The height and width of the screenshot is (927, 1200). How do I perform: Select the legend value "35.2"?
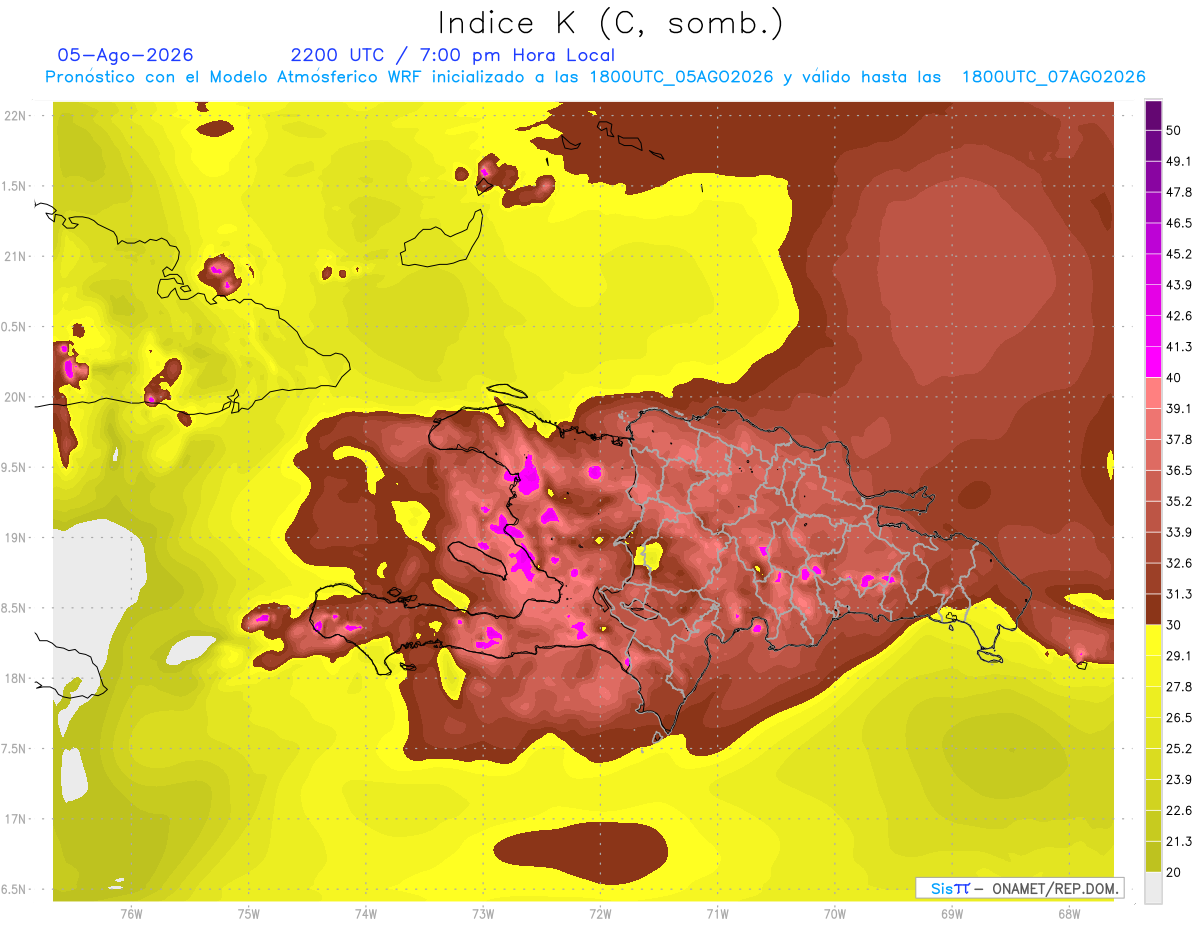(1179, 501)
